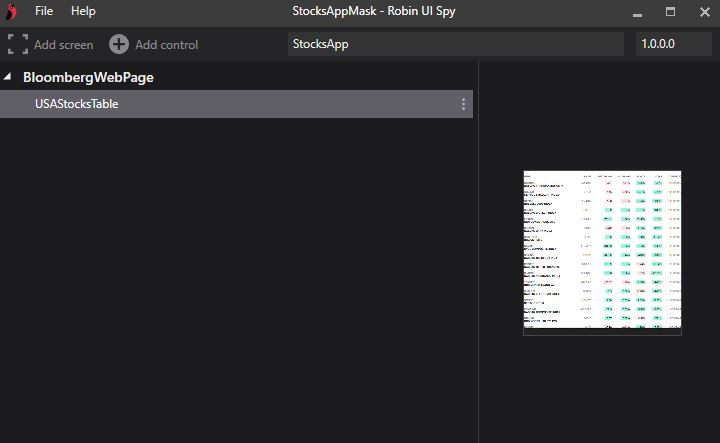The width and height of the screenshot is (720, 443).
Task: Click the Add control plus icon
Action: [x=119, y=44]
